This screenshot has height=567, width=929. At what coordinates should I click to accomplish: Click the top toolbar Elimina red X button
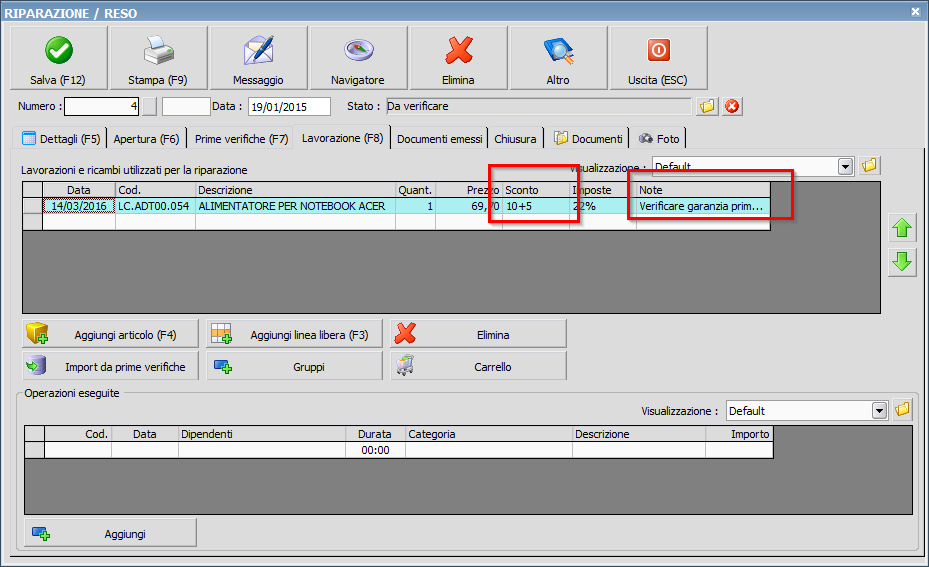[x=459, y=58]
